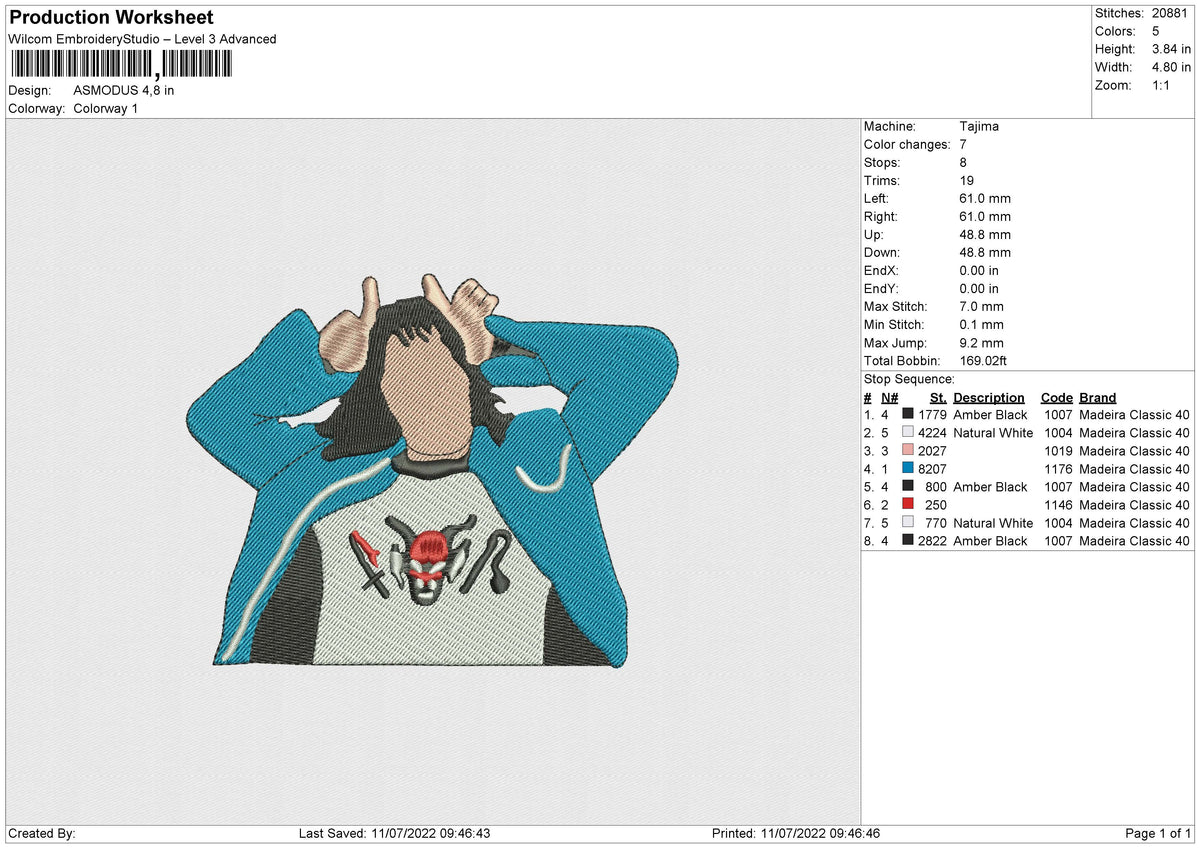Click thread code 1146
The width and height of the screenshot is (1200, 848).
pos(1059,505)
